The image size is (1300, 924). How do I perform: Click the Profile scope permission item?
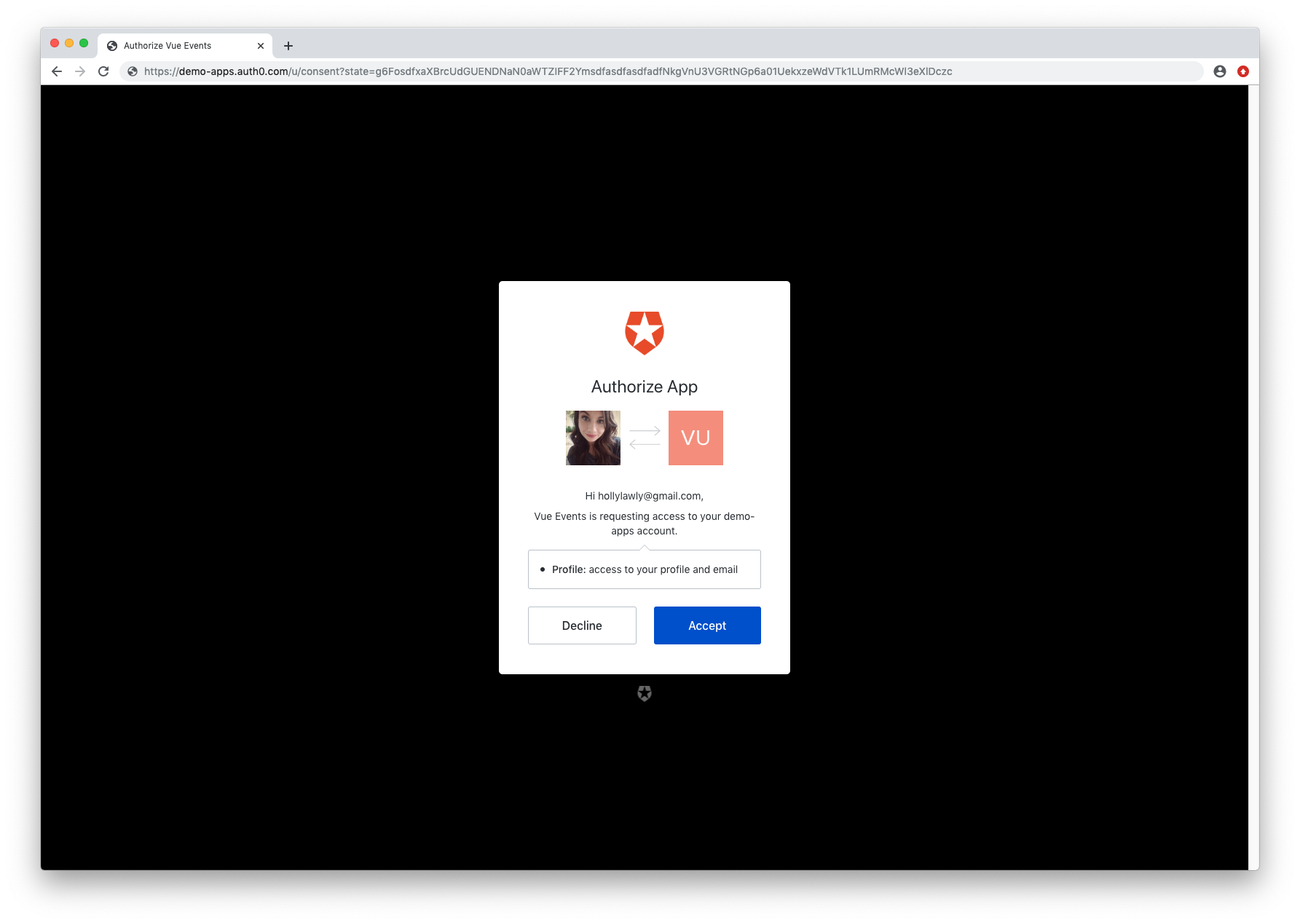click(x=645, y=569)
